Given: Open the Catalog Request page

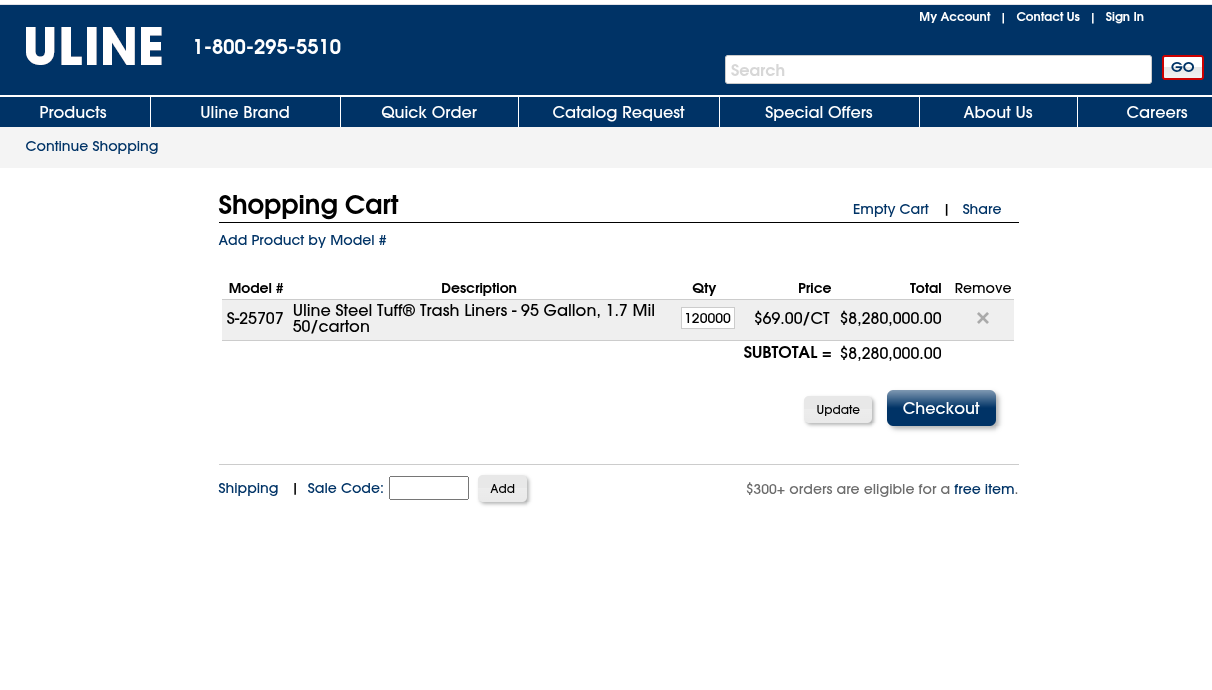Looking at the screenshot, I should point(618,112).
